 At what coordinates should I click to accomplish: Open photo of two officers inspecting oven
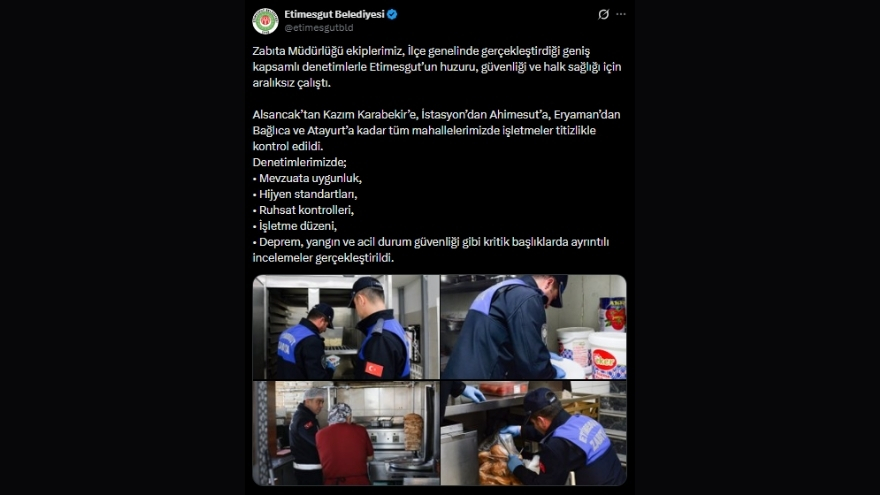click(x=346, y=327)
